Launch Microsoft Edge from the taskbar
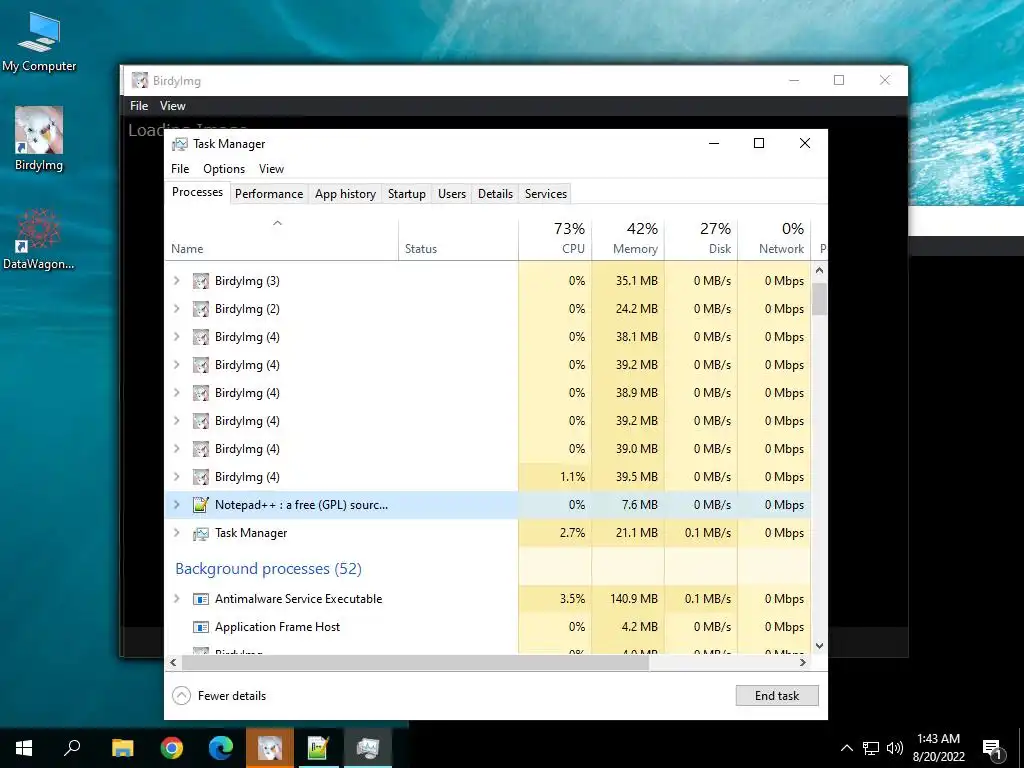 (221, 748)
